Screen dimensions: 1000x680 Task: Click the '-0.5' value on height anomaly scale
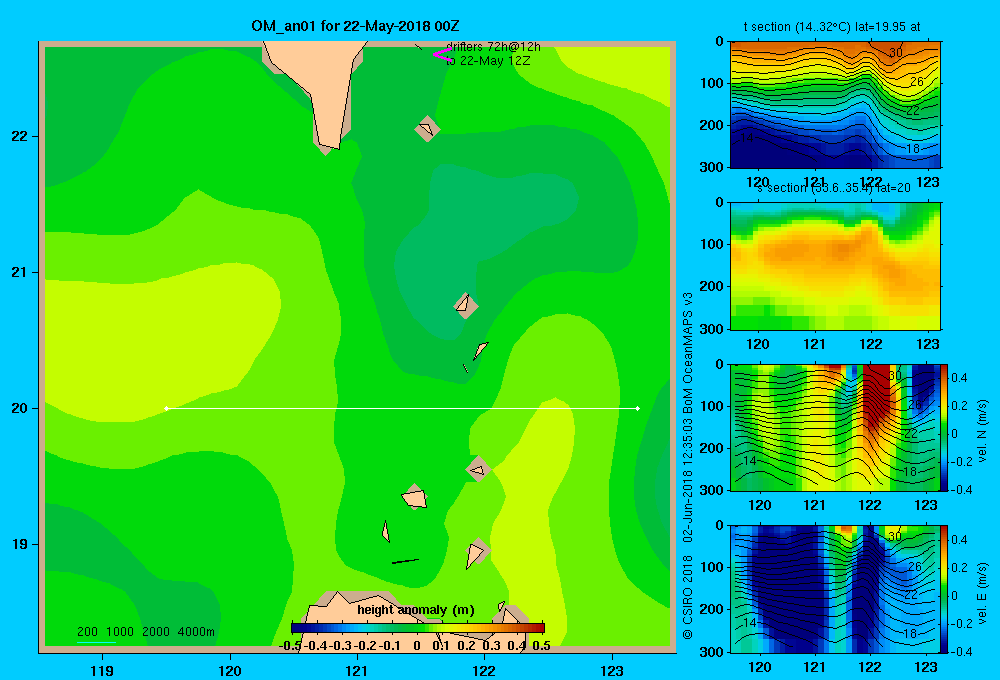[290, 646]
